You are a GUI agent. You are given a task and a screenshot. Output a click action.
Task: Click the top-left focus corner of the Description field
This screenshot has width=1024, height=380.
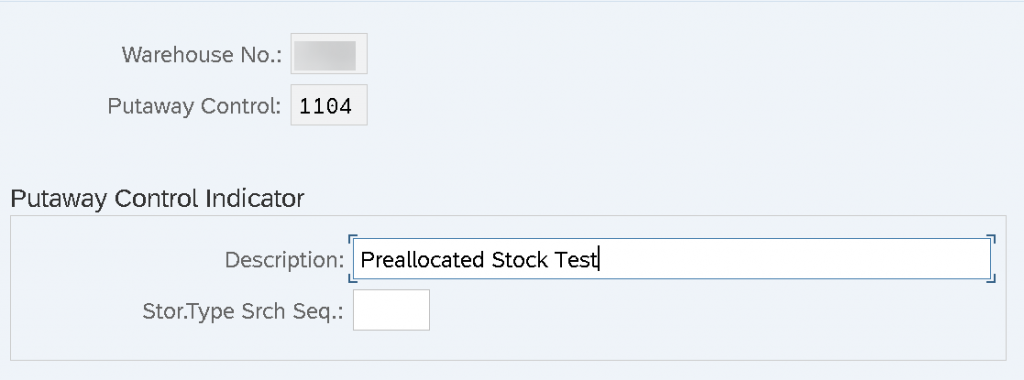pyautogui.click(x=353, y=239)
